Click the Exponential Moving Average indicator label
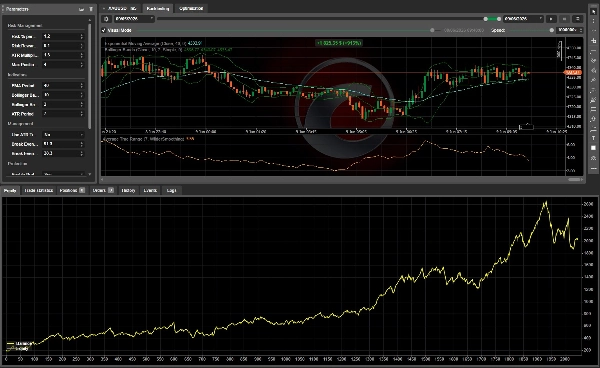The image size is (600, 368). pos(153,44)
